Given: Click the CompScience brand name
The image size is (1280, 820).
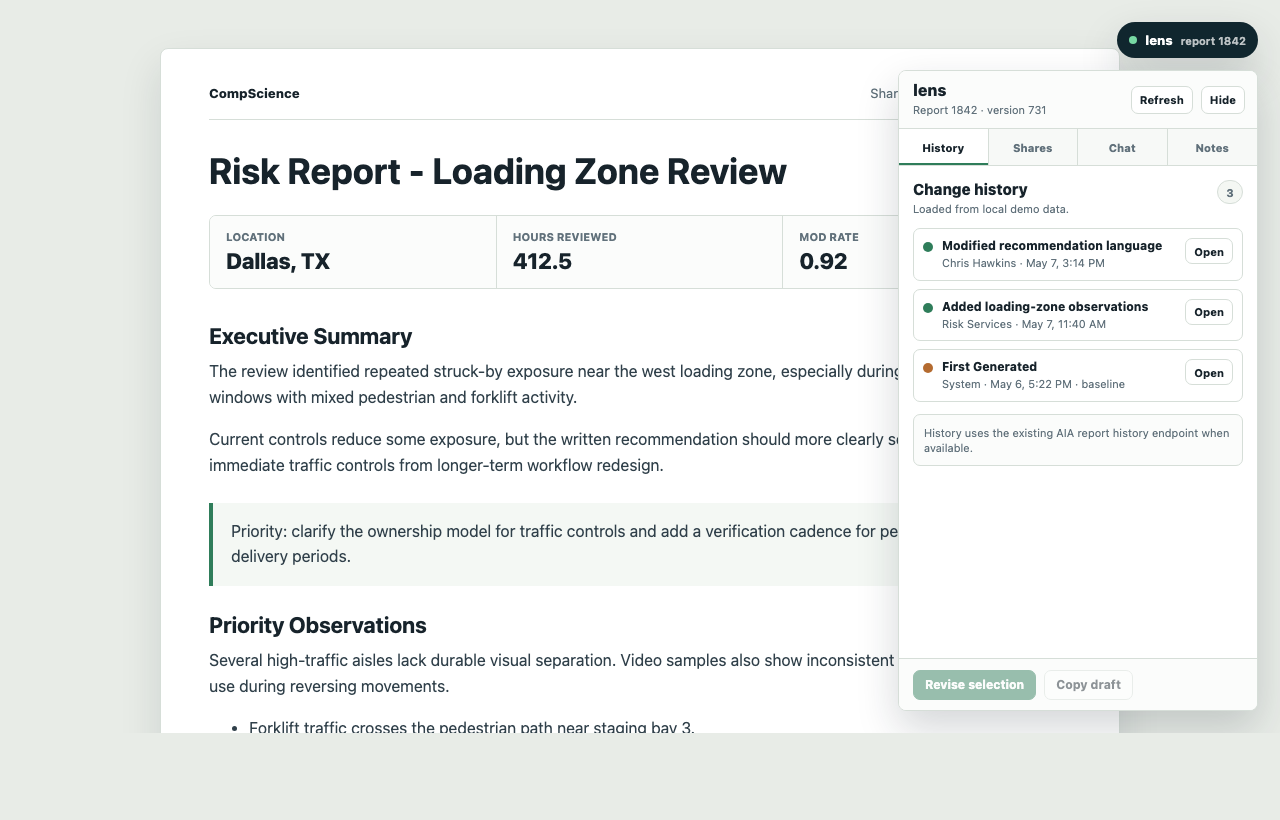Looking at the screenshot, I should click(x=254, y=94).
